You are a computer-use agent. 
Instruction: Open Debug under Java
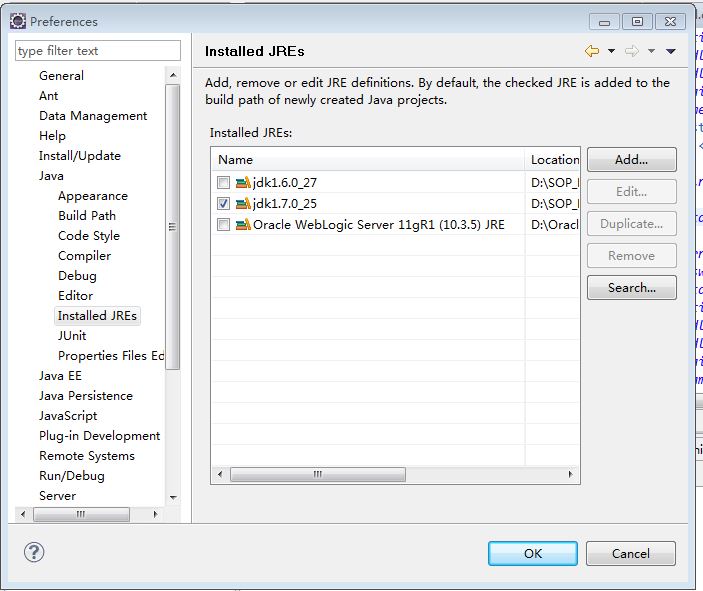pyautogui.click(x=77, y=276)
